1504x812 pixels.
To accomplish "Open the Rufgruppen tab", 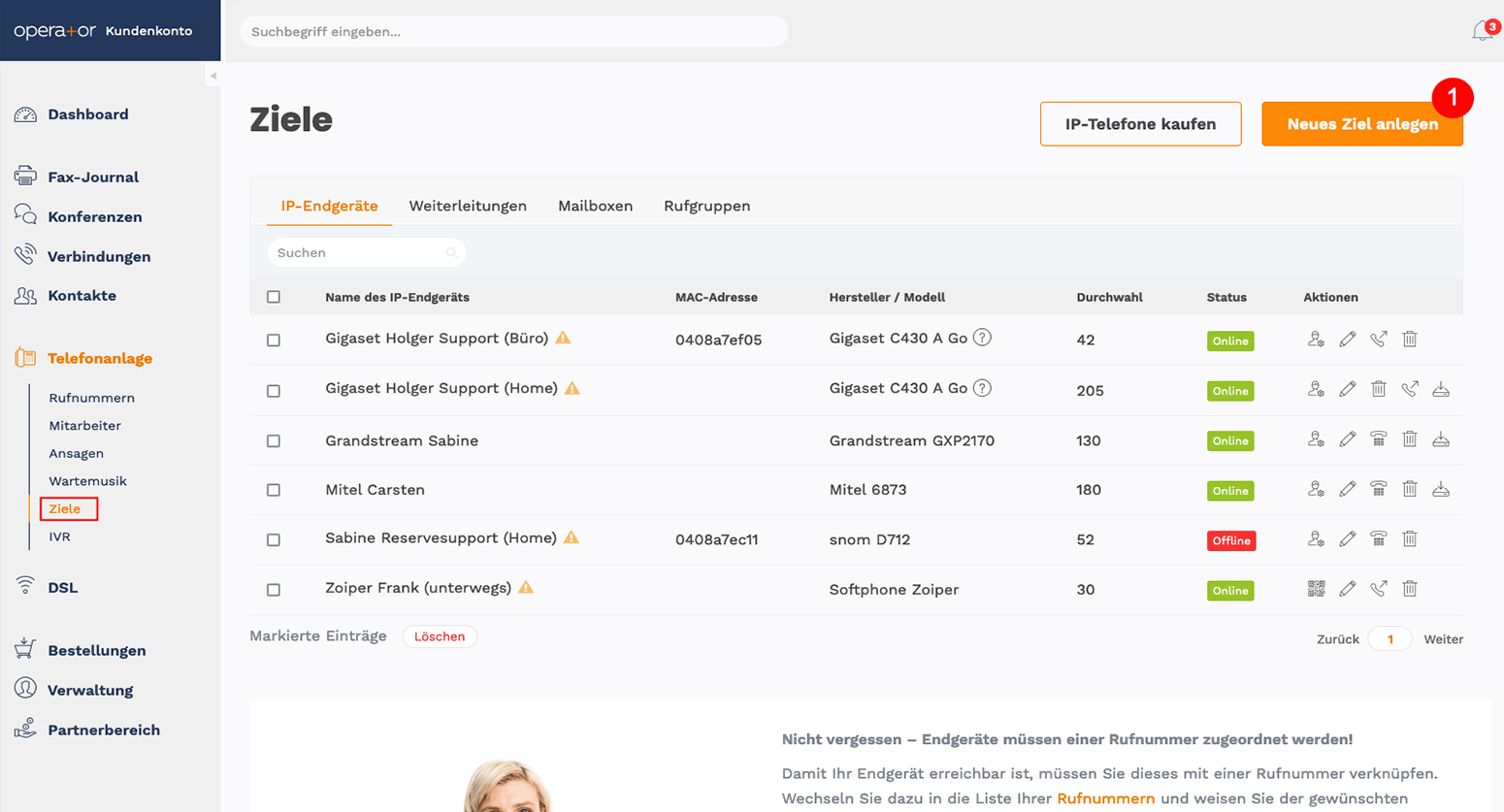I will point(706,206).
